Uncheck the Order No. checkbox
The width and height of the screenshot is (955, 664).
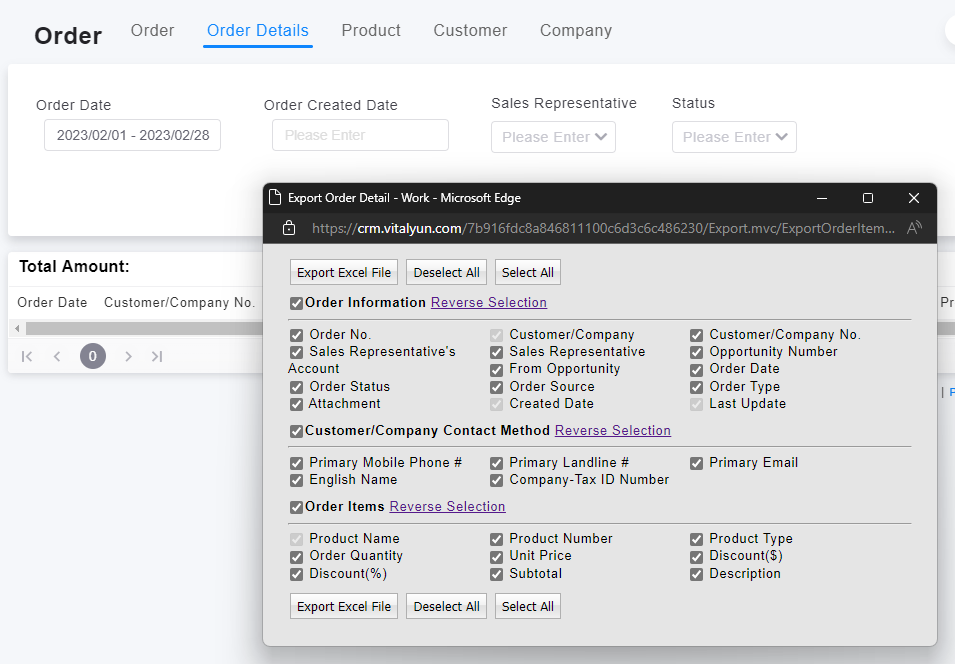coord(297,336)
